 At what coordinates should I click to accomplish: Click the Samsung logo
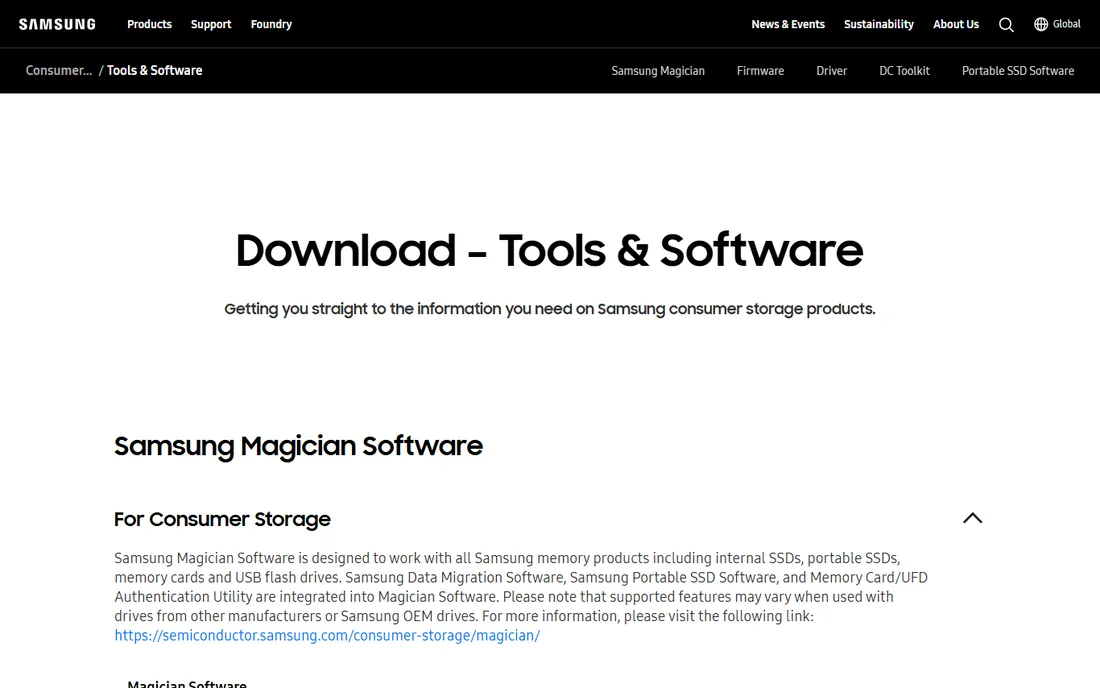(57, 25)
